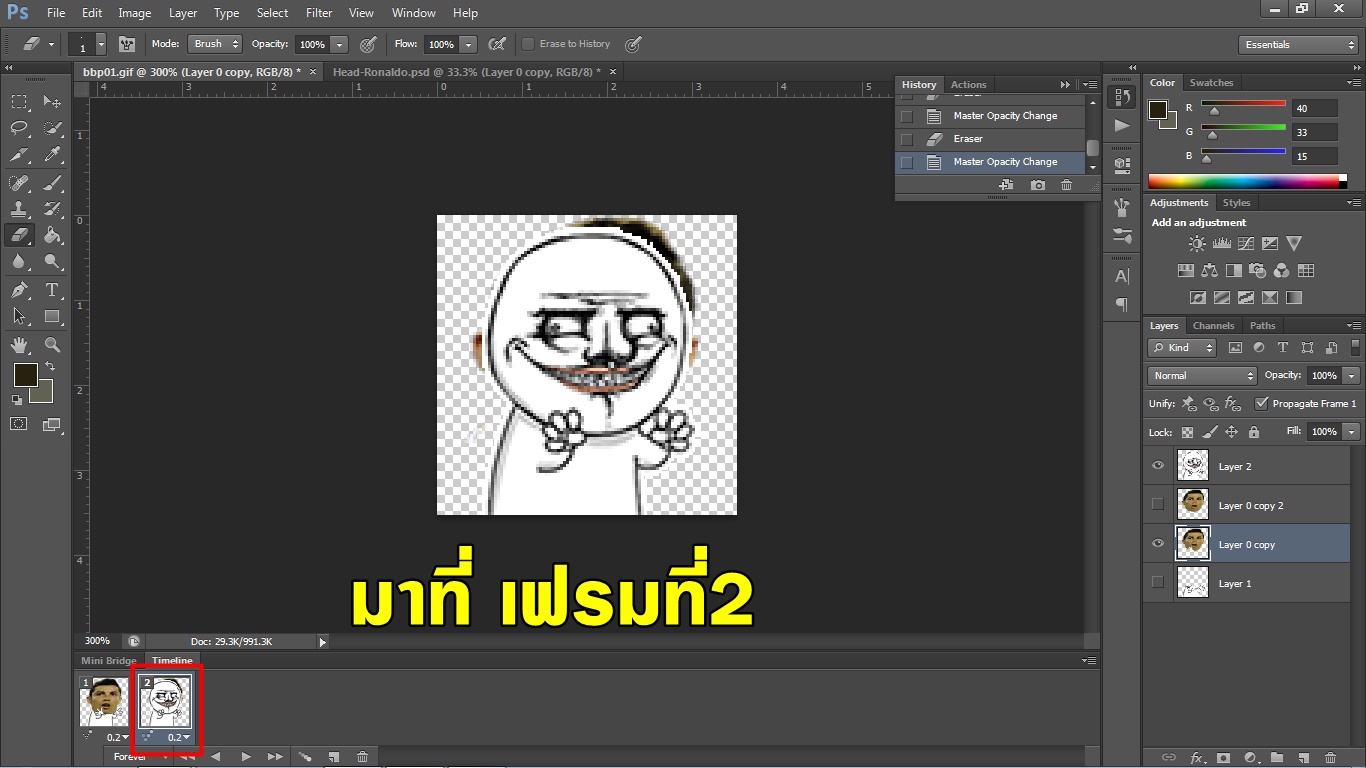Open the layer blend mode Normal dropdown
This screenshot has width=1366, height=768.
(1202, 376)
